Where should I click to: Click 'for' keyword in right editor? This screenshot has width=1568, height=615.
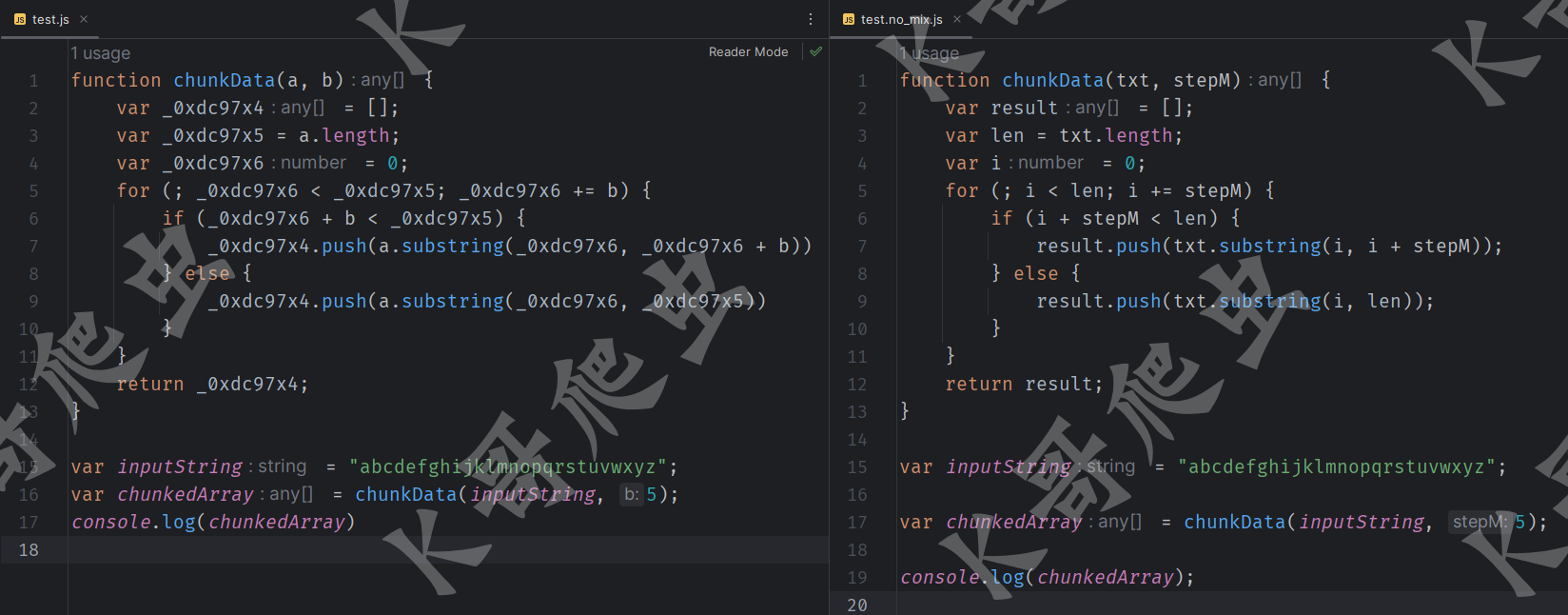pos(962,191)
